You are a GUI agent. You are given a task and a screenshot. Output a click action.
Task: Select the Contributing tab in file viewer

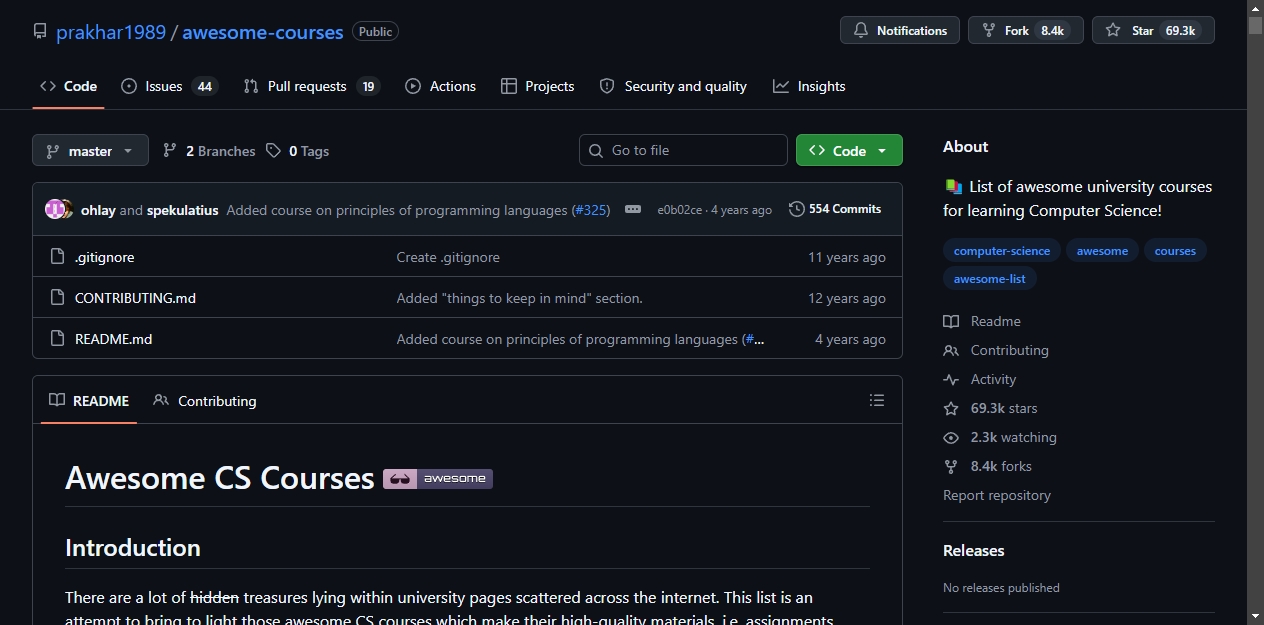(x=205, y=400)
